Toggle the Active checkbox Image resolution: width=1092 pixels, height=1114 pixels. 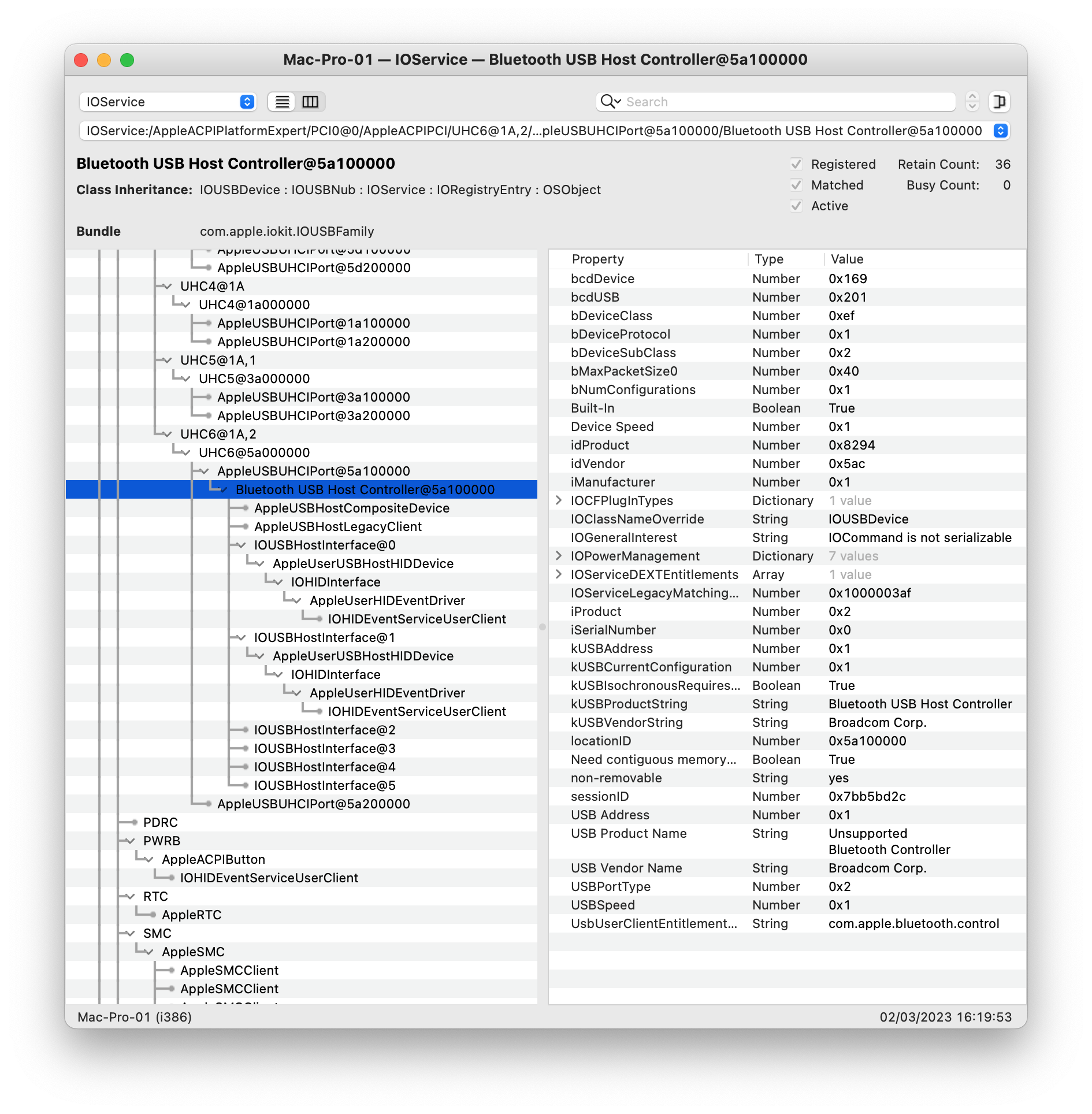[x=796, y=206]
